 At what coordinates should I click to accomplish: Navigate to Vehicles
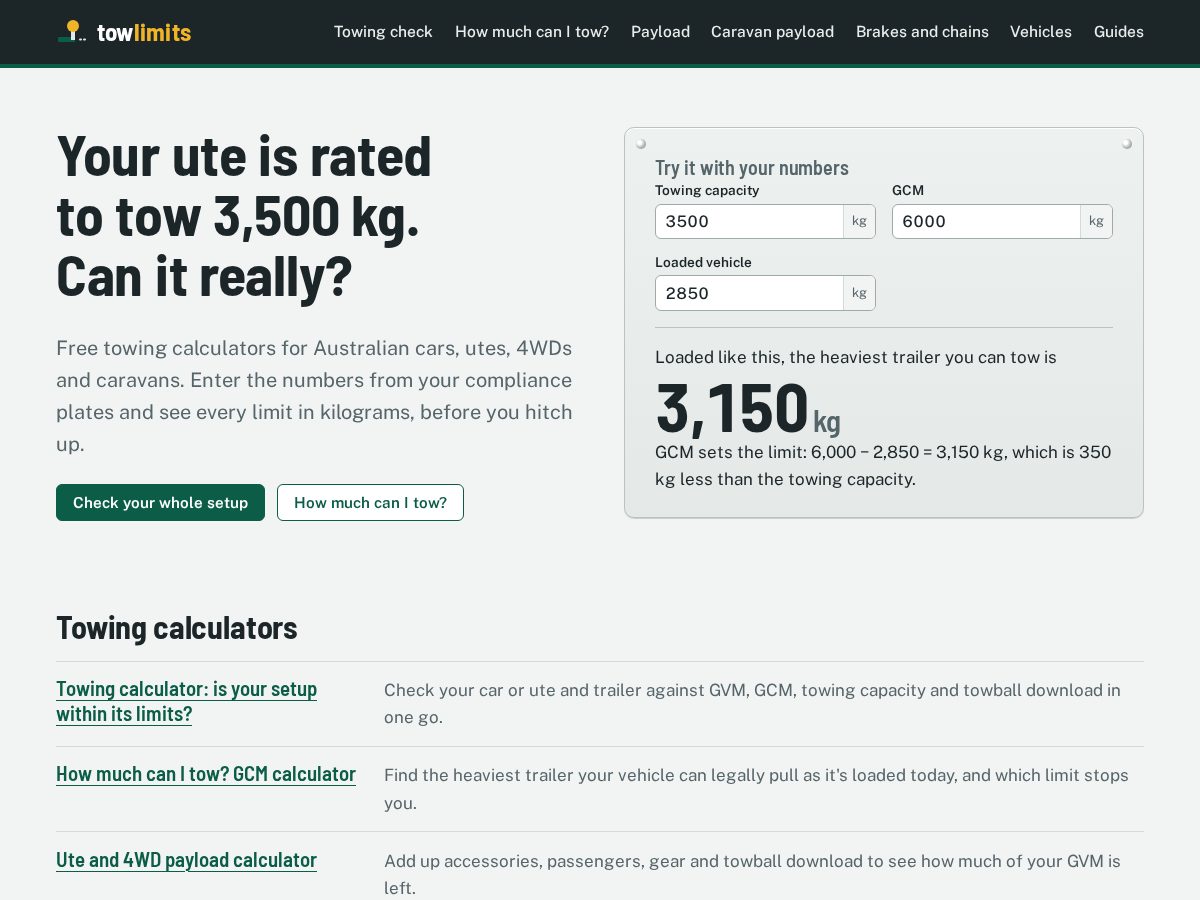click(1041, 32)
